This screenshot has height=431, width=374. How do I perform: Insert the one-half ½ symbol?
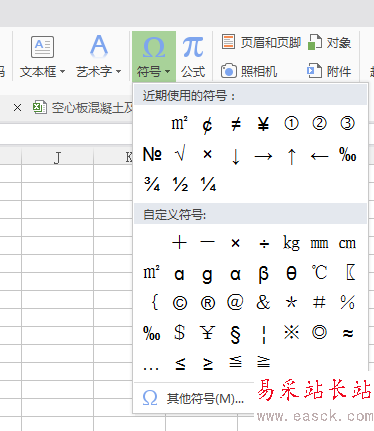[180, 184]
